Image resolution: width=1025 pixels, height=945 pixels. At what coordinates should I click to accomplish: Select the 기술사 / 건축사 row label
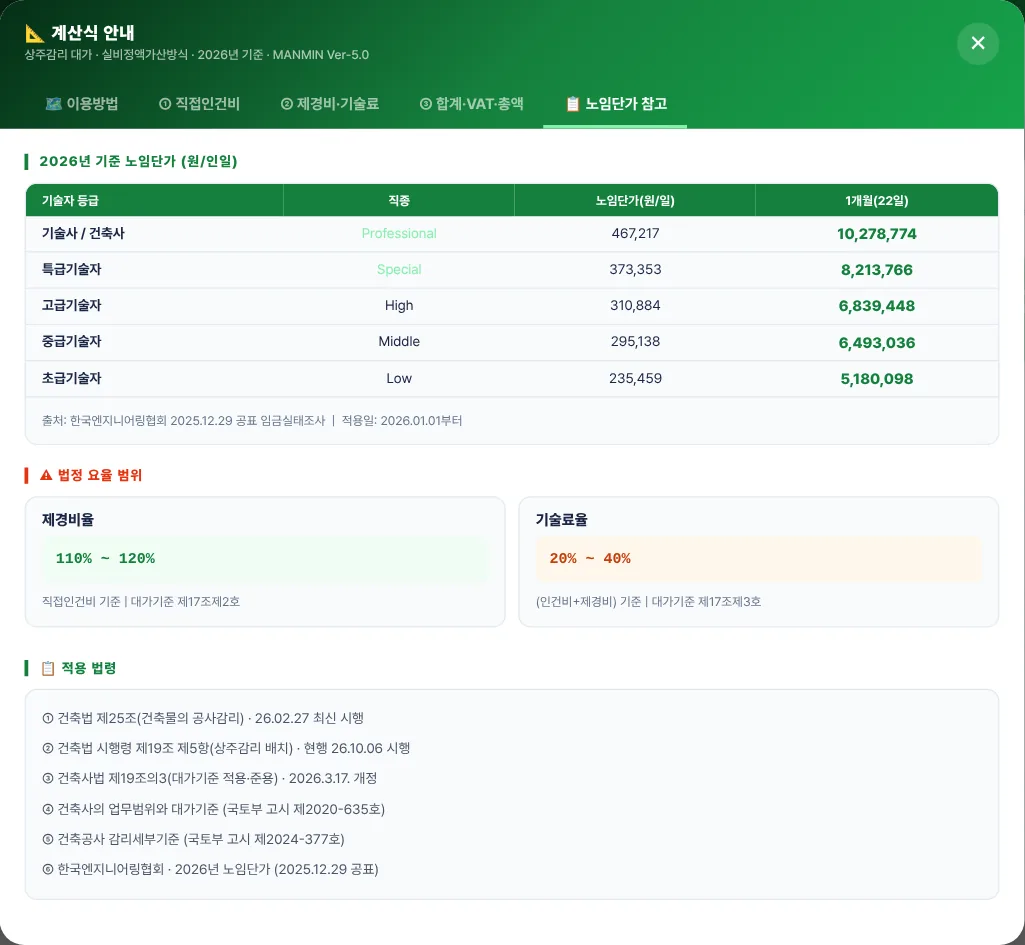click(83, 233)
